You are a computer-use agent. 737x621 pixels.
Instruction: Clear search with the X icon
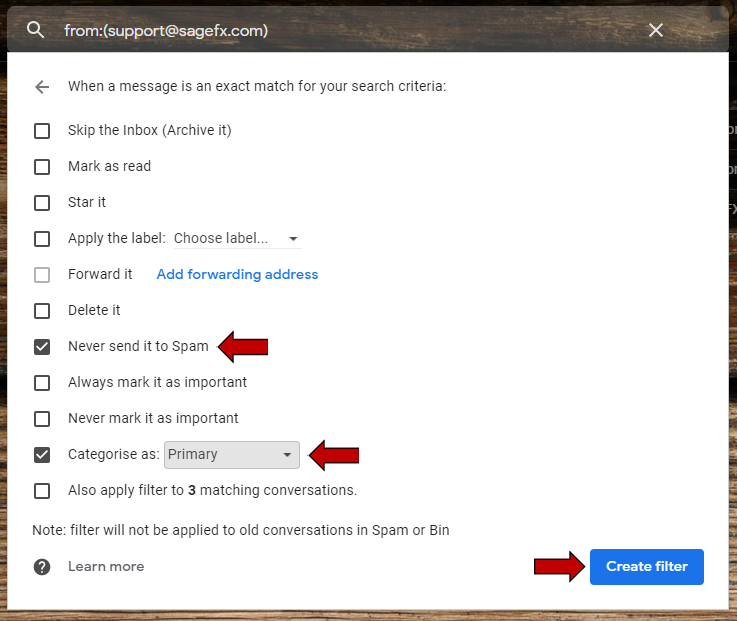656,30
